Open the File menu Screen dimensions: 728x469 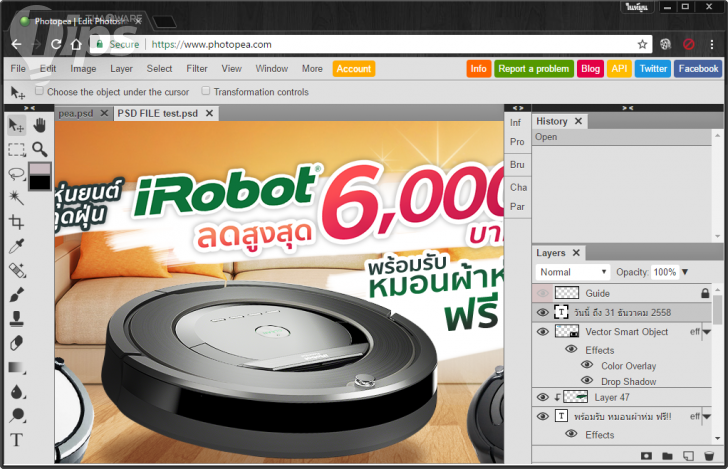[x=18, y=69]
